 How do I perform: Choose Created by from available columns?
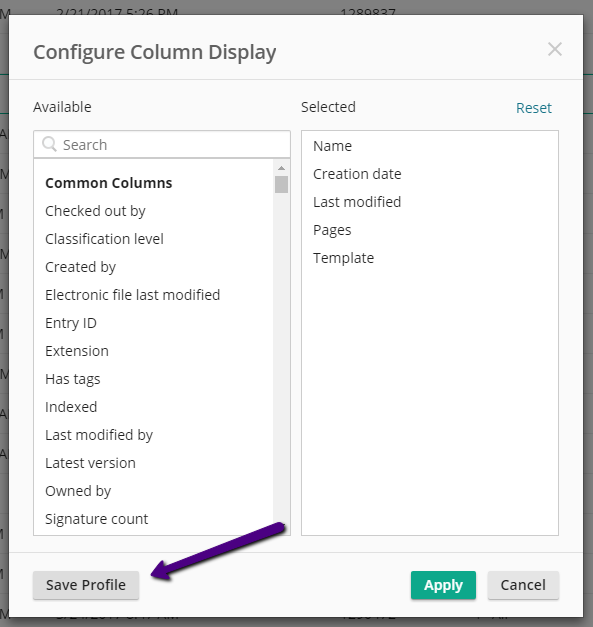pos(80,267)
